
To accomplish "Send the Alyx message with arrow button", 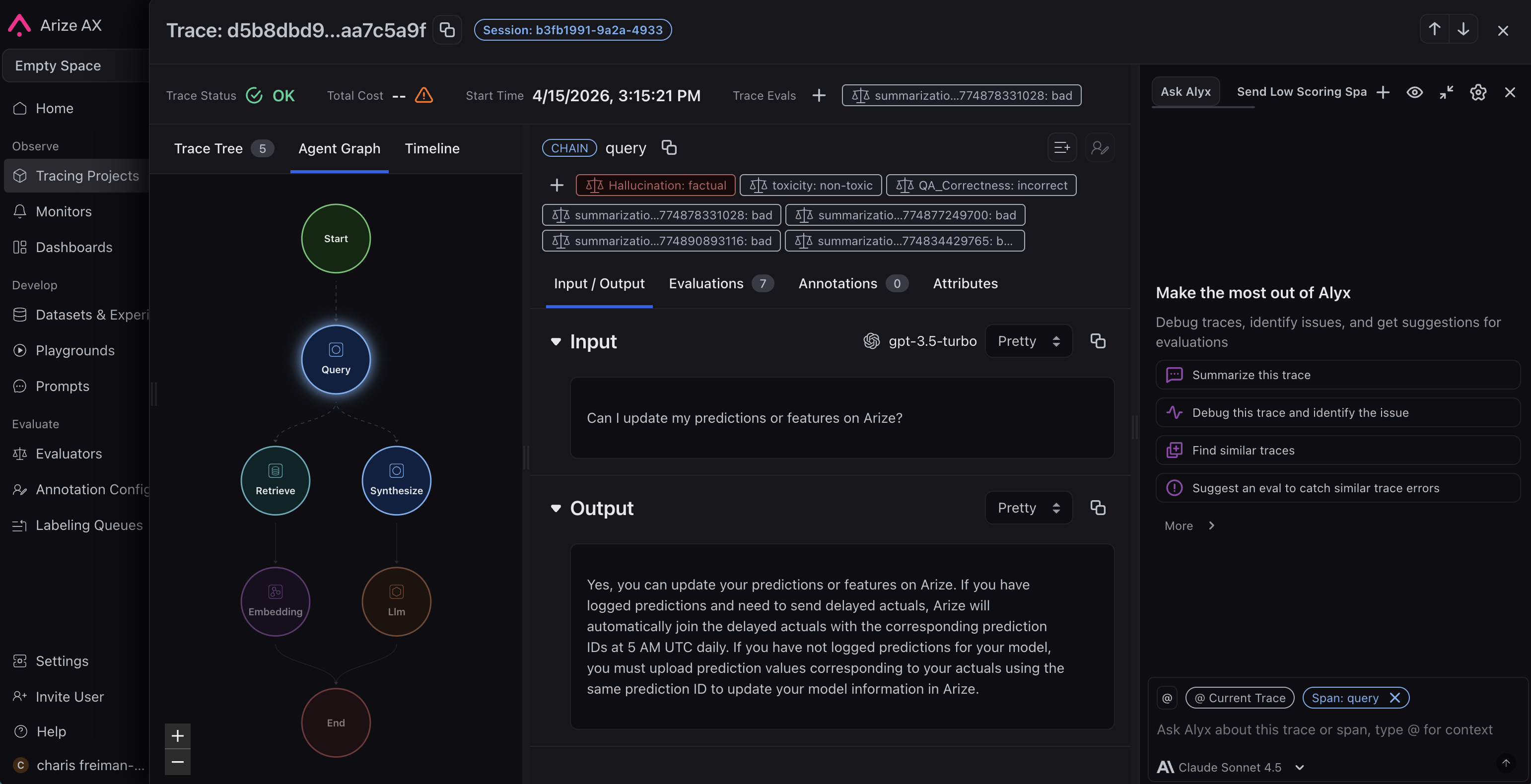I will coord(1506,763).
